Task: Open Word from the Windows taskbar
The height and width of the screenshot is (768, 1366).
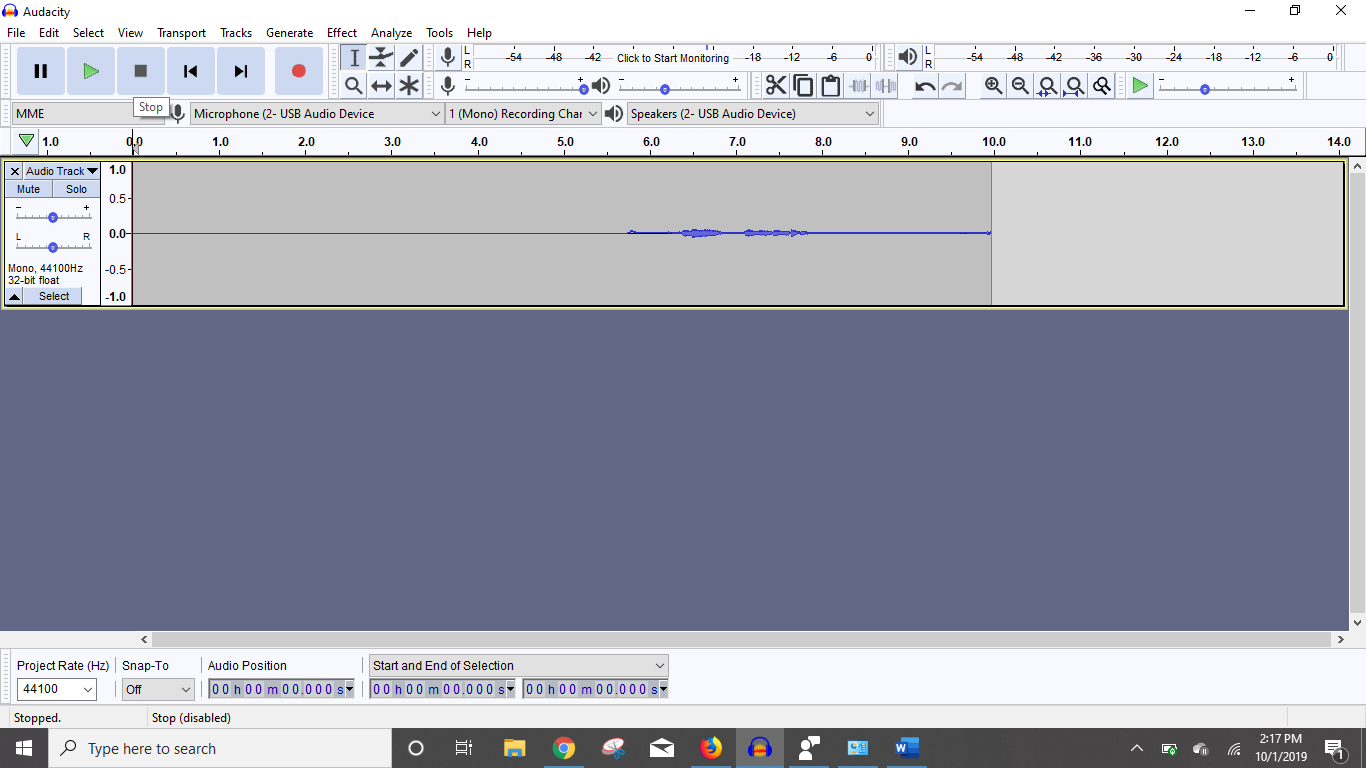Action: [x=906, y=748]
